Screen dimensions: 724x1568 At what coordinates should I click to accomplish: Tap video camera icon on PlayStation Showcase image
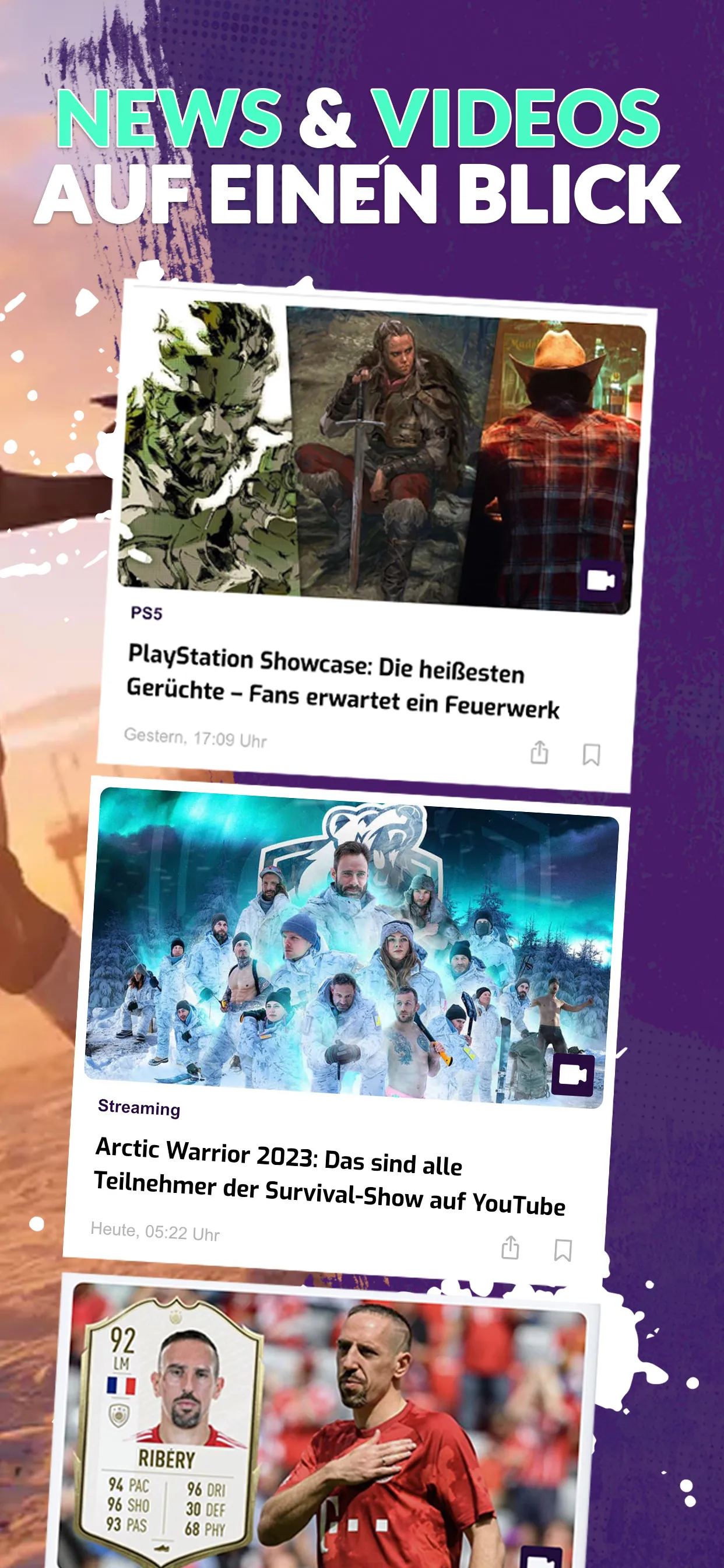[x=601, y=580]
